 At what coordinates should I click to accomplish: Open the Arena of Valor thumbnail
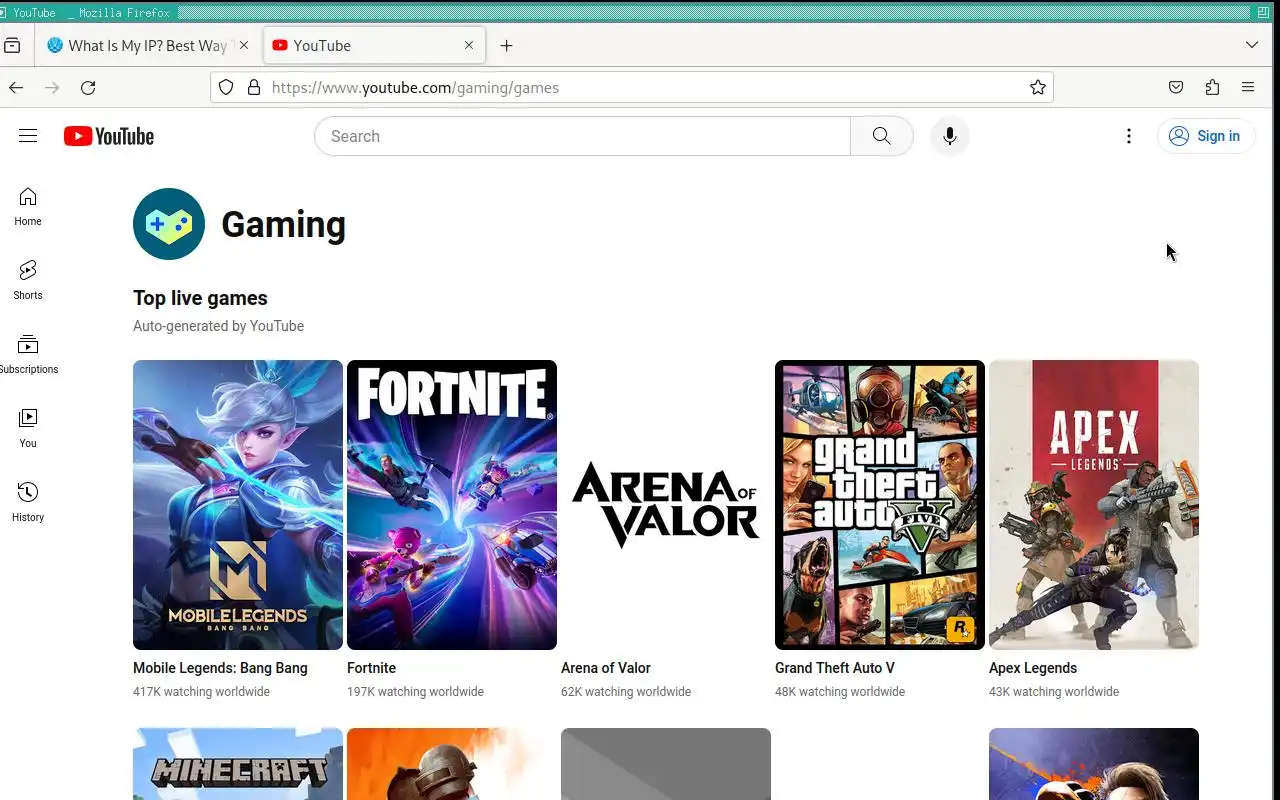coord(666,505)
